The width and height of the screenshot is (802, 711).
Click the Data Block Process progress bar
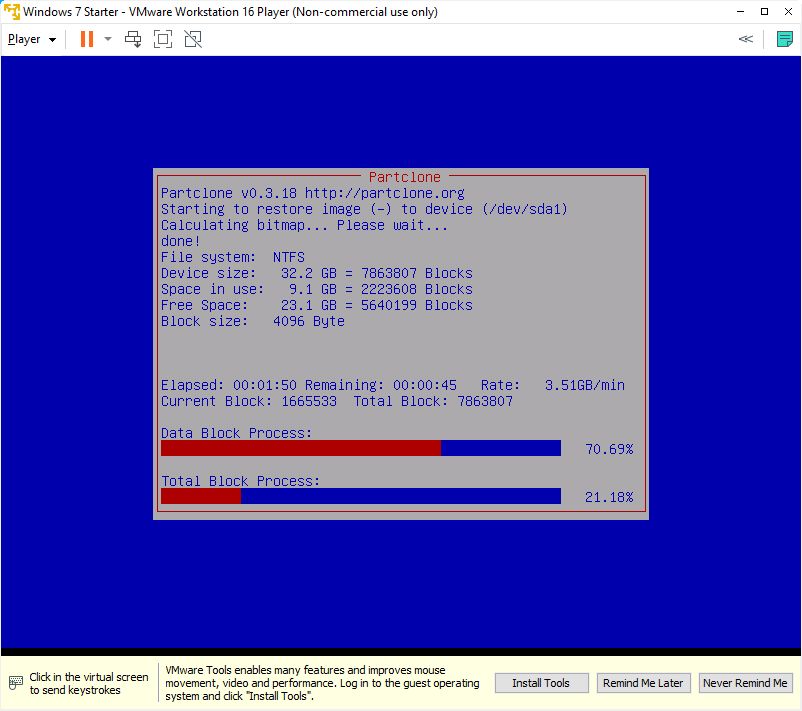pyautogui.click(x=360, y=449)
